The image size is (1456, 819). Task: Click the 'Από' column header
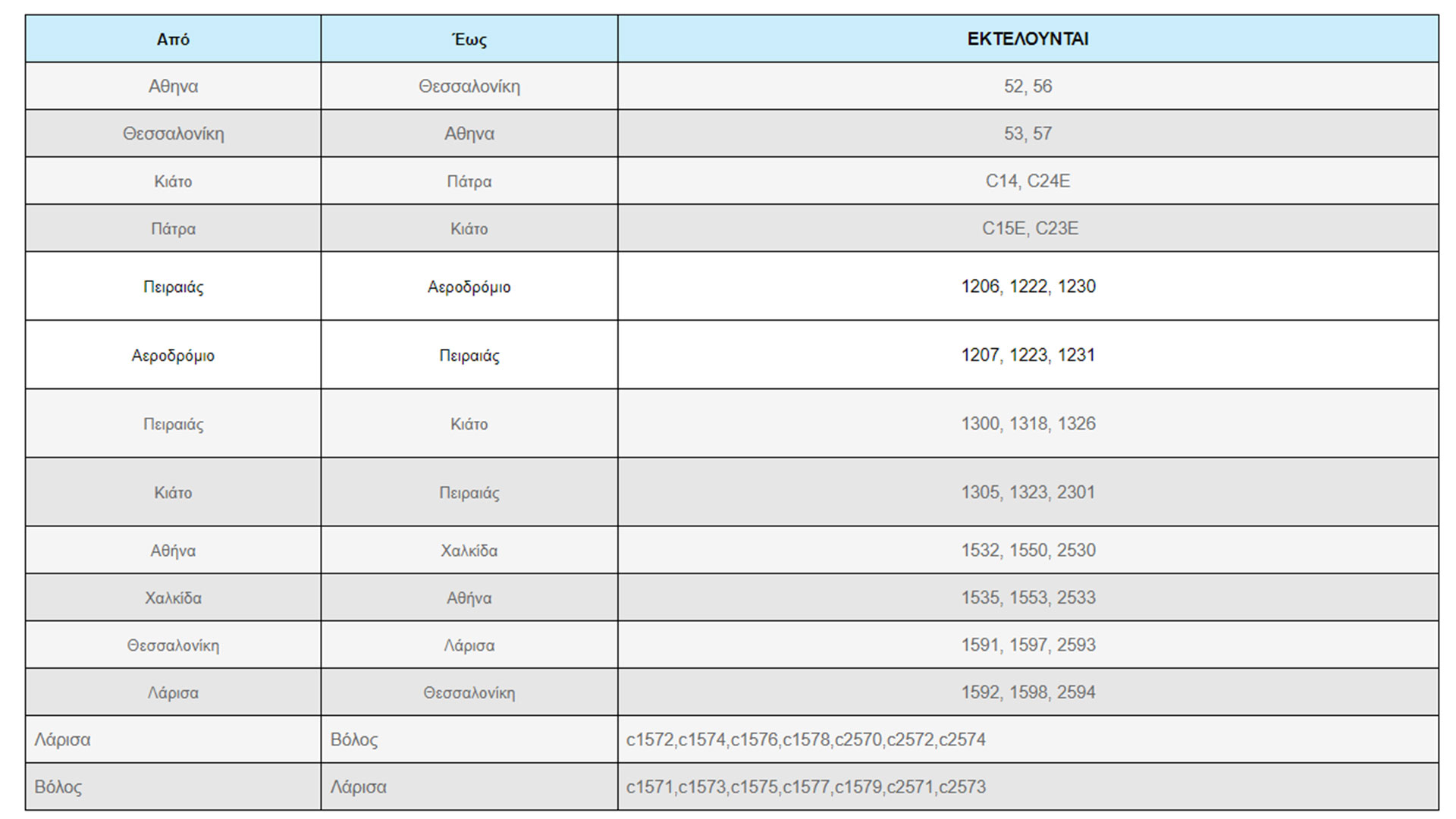(x=173, y=39)
